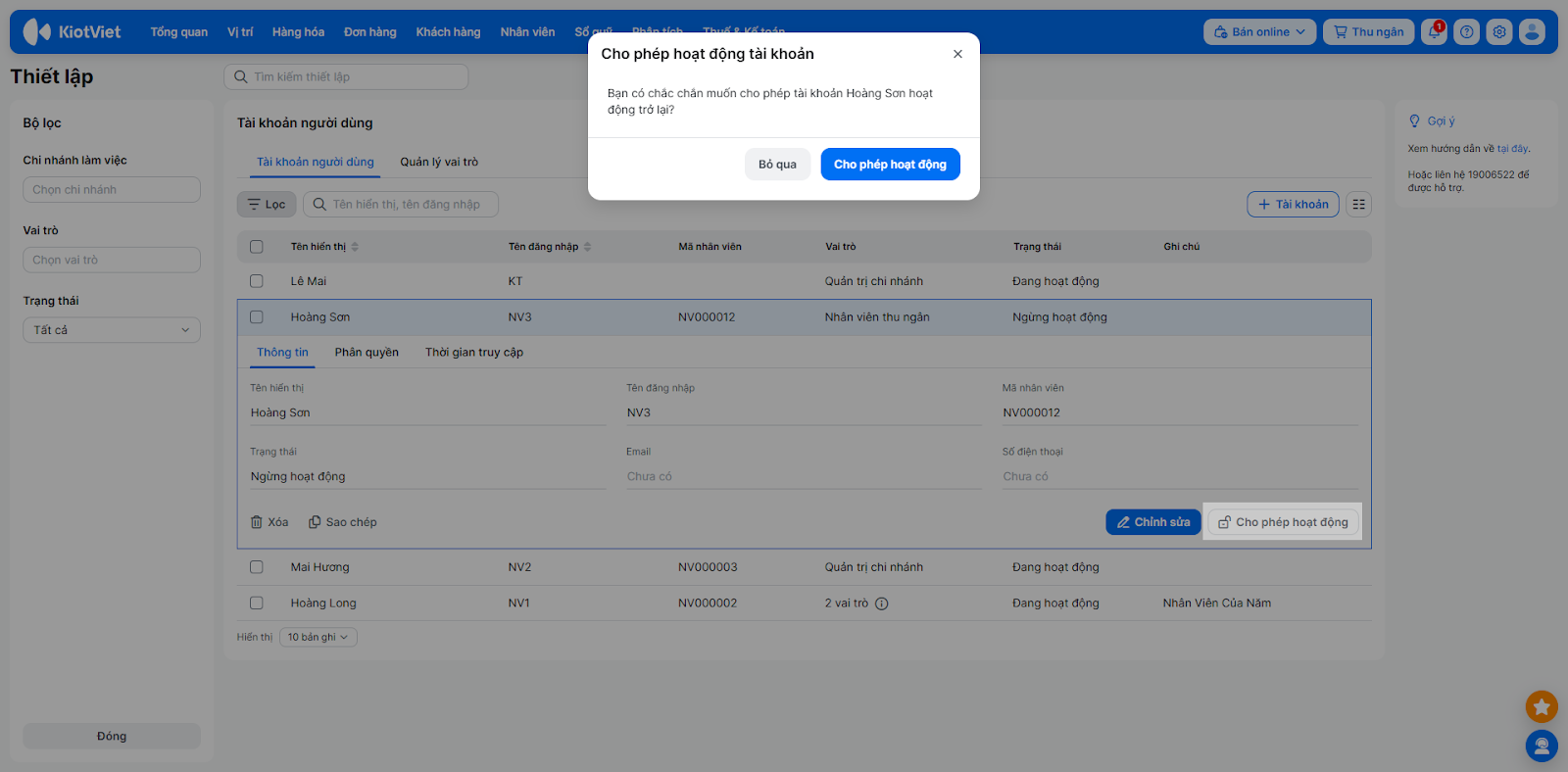Click the Tìm kiếm thiết lập search field
1568x772 pixels.
[x=347, y=77]
